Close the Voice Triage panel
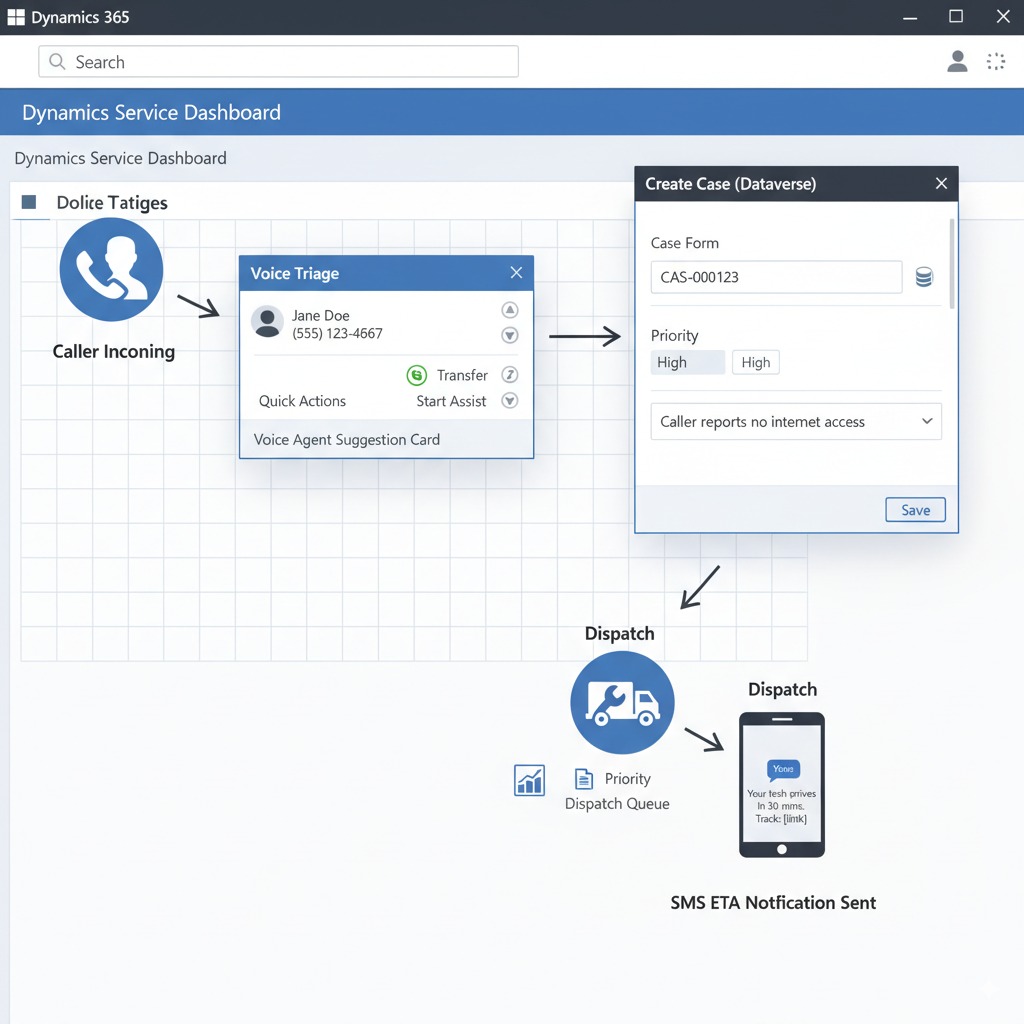1024x1024 pixels. pyautogui.click(x=516, y=272)
